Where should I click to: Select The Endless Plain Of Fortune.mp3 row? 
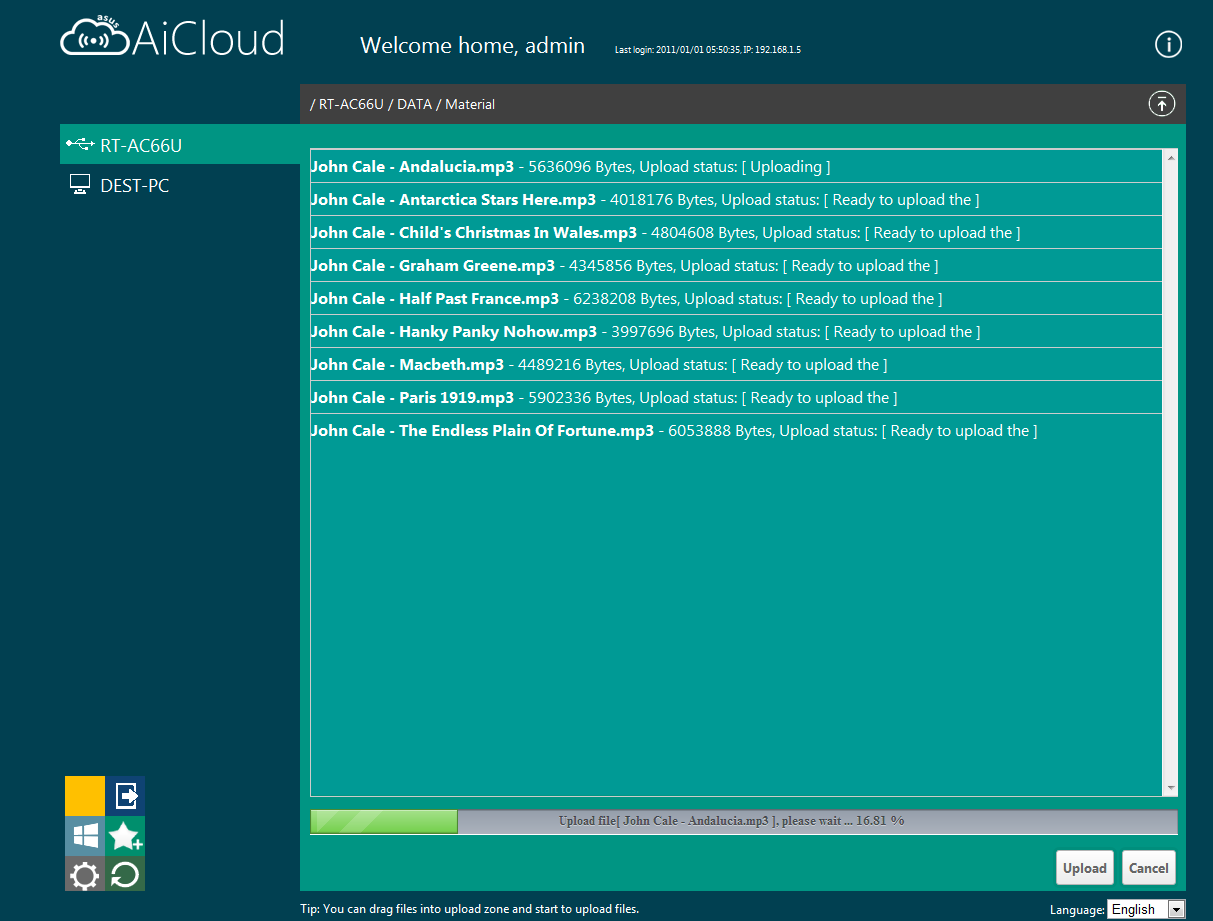pyautogui.click(x=736, y=430)
